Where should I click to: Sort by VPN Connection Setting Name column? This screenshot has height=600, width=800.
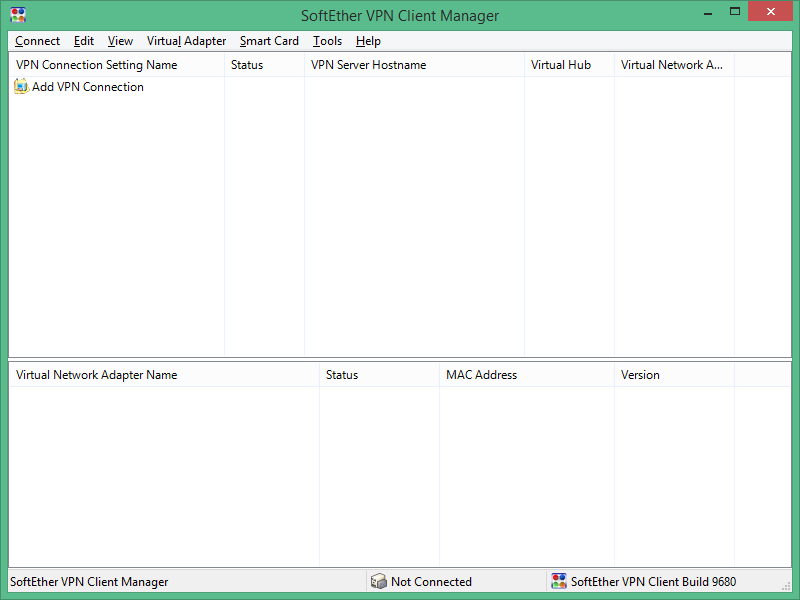117,65
